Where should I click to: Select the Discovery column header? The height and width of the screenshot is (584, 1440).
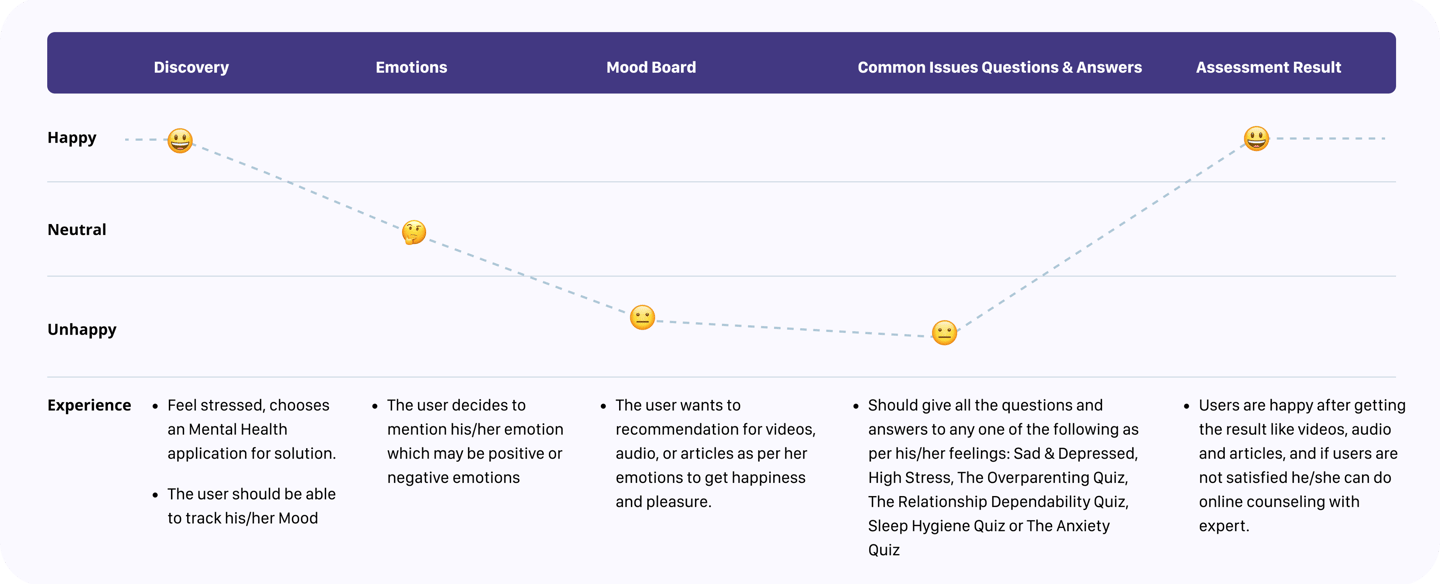point(191,68)
